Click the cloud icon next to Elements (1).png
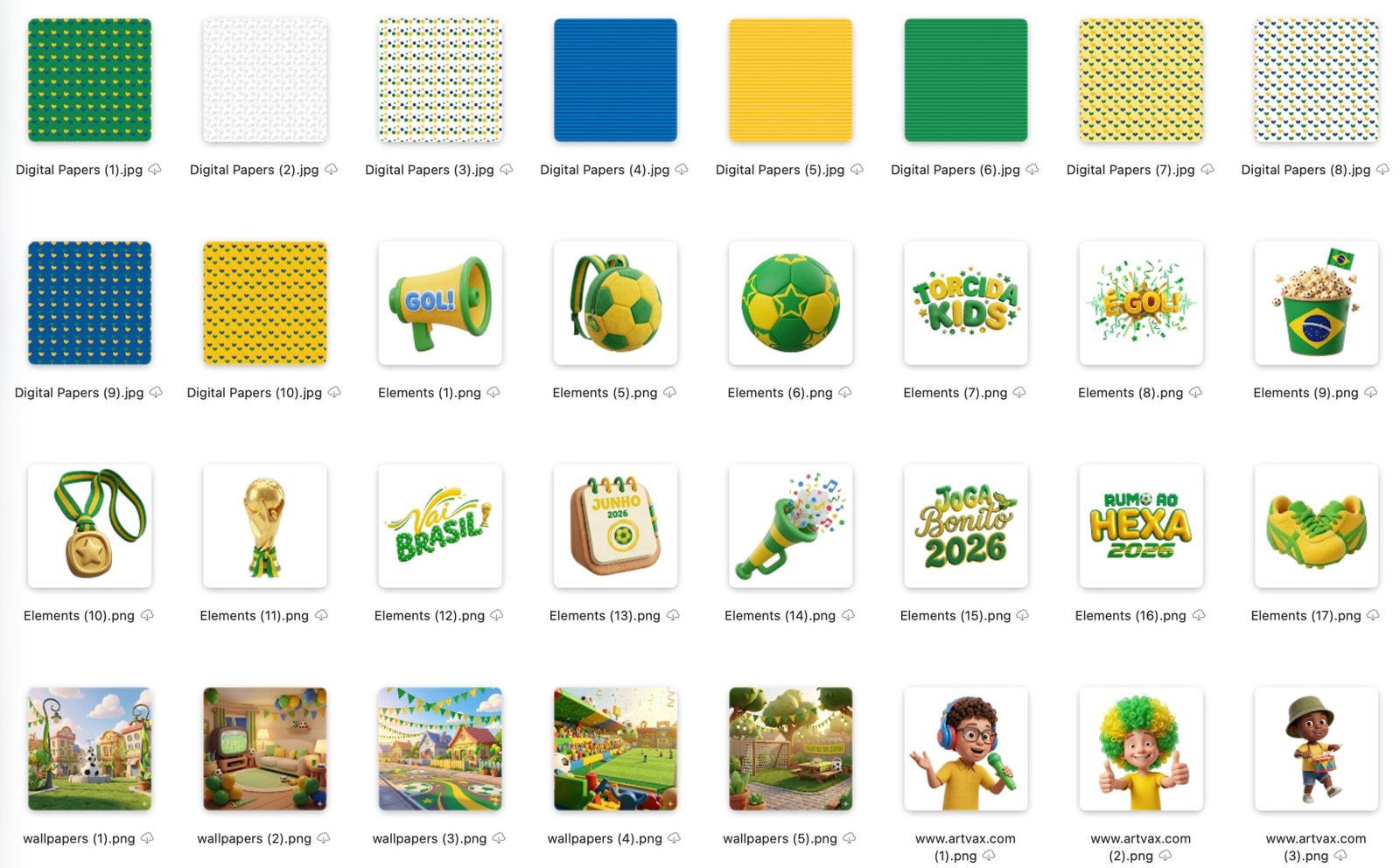 pyautogui.click(x=493, y=393)
